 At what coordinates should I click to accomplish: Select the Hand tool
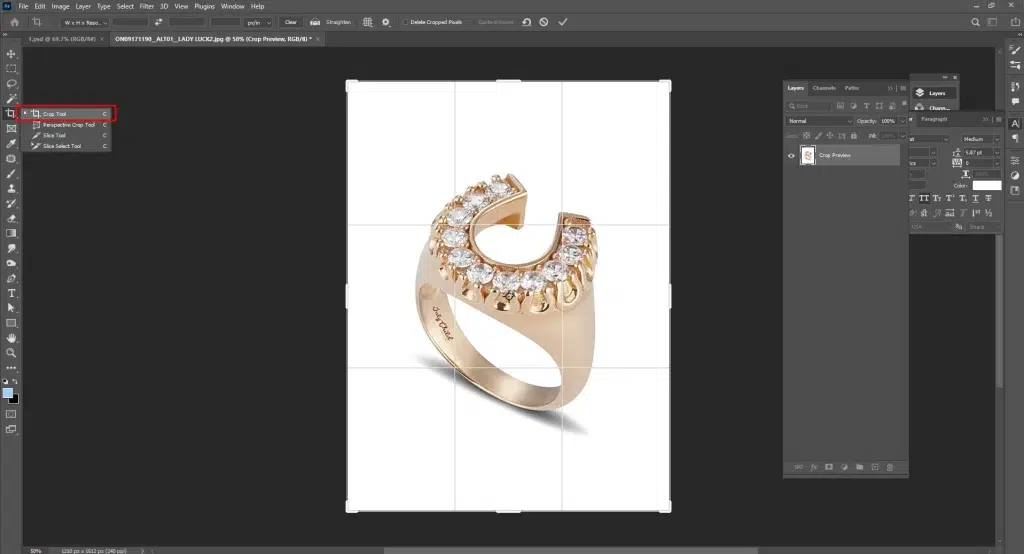(11, 338)
